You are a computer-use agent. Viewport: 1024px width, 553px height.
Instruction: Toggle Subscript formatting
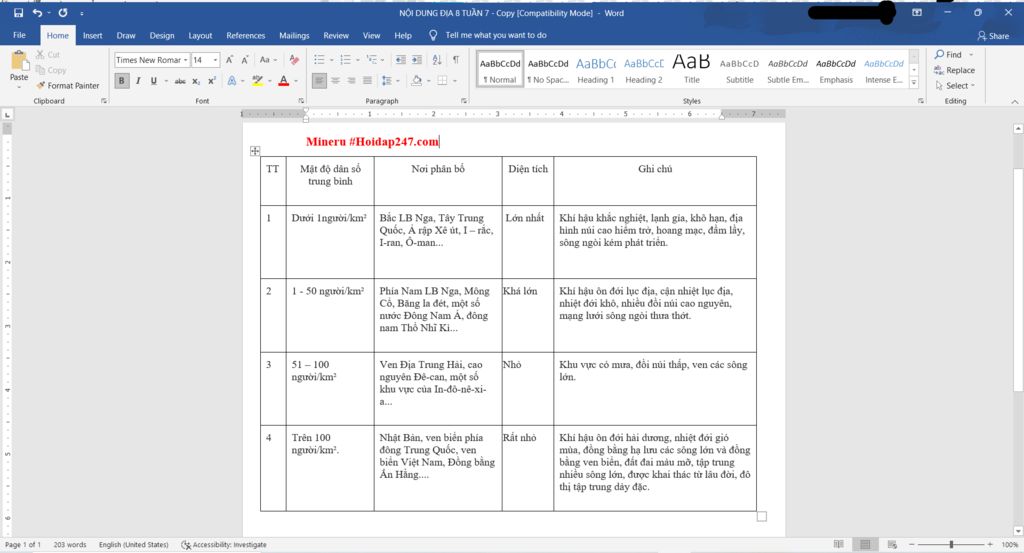(196, 81)
